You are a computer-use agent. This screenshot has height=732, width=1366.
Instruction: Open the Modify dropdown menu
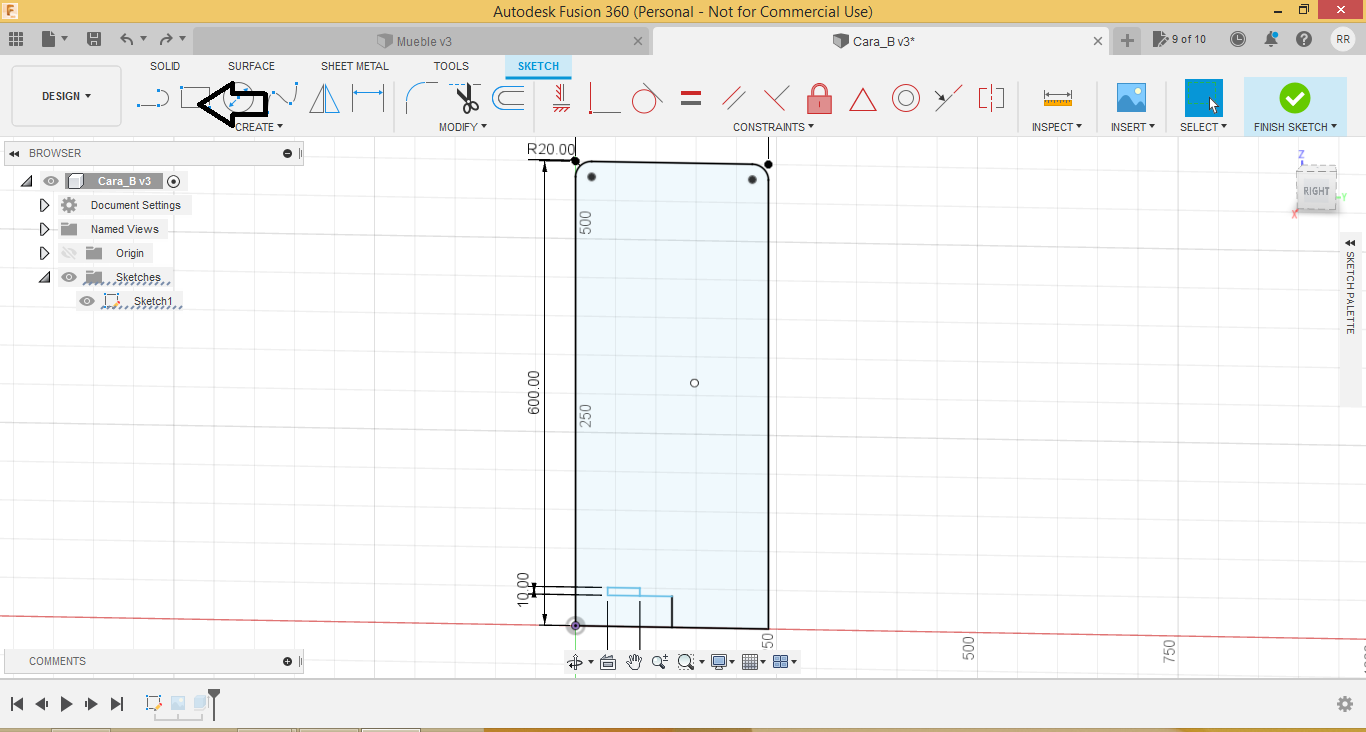pos(463,127)
